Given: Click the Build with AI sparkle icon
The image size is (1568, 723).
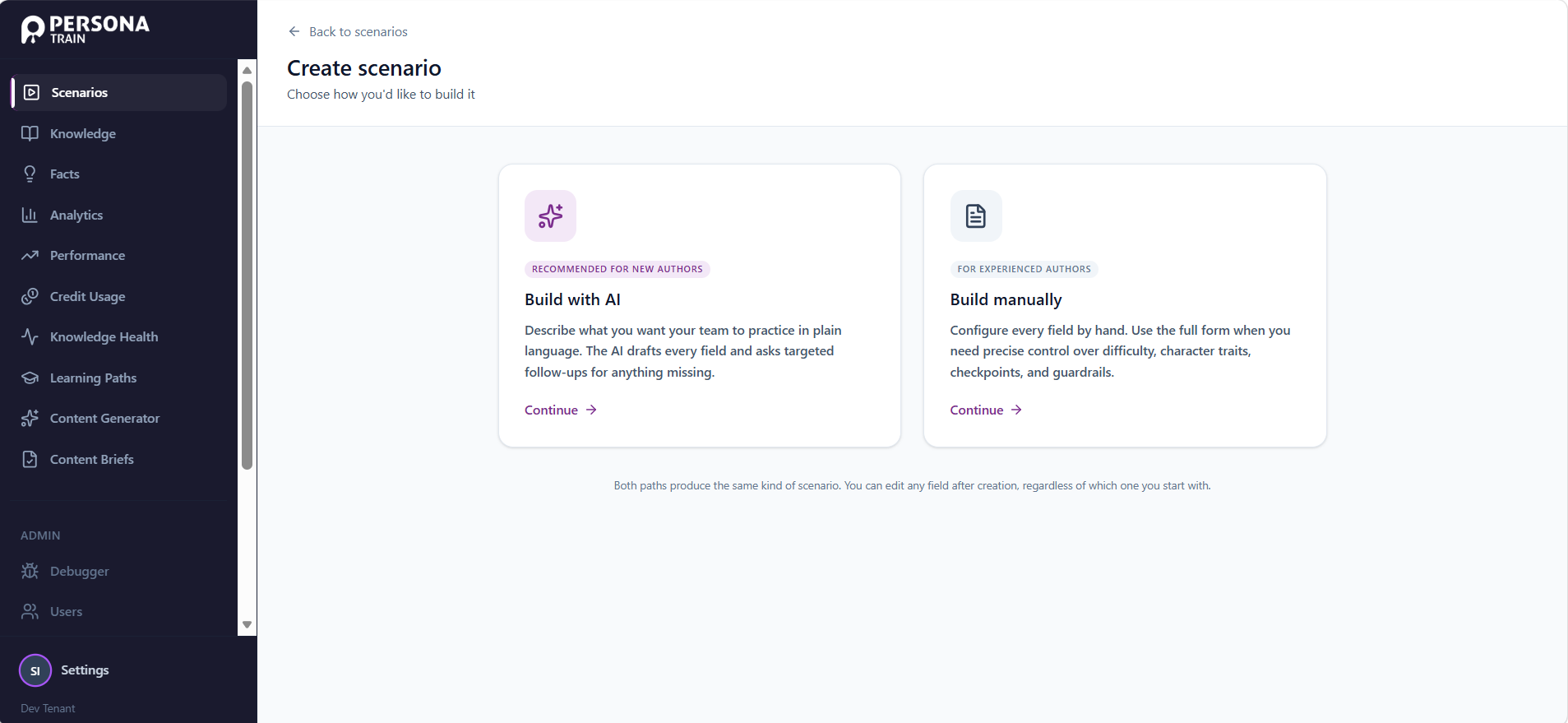Looking at the screenshot, I should pyautogui.click(x=550, y=216).
